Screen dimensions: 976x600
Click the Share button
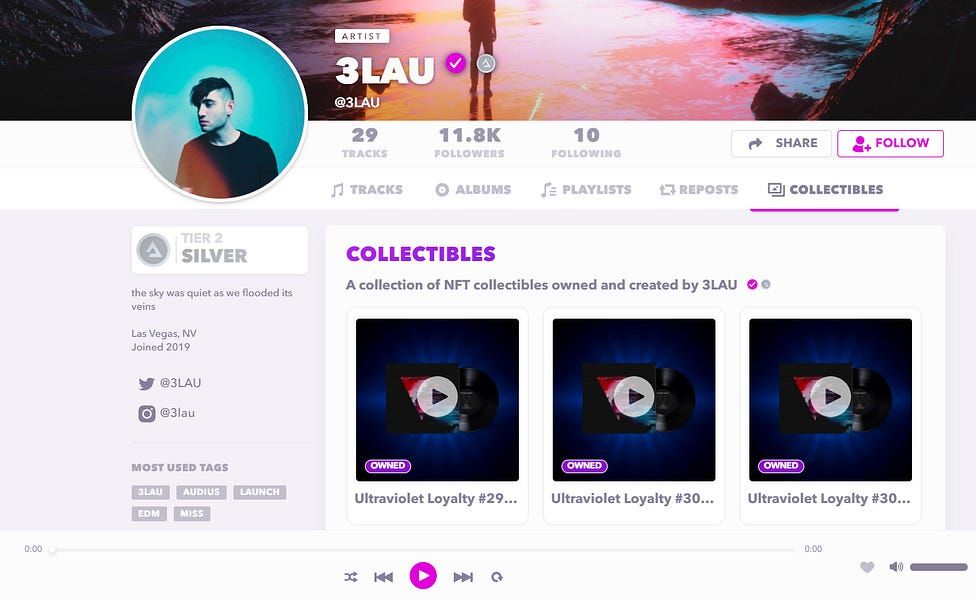(781, 143)
